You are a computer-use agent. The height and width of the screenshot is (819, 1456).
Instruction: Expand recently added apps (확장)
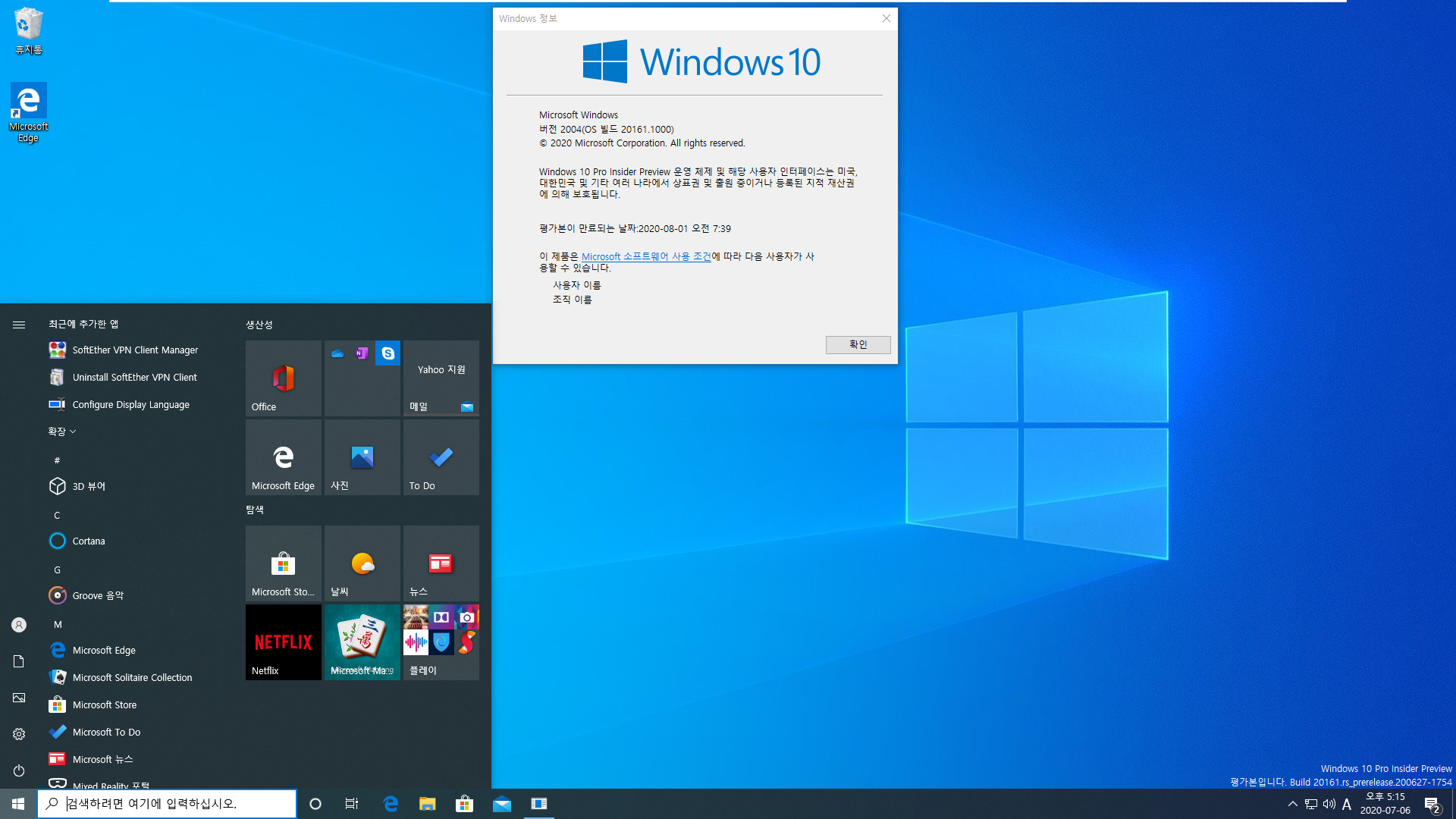tap(62, 431)
